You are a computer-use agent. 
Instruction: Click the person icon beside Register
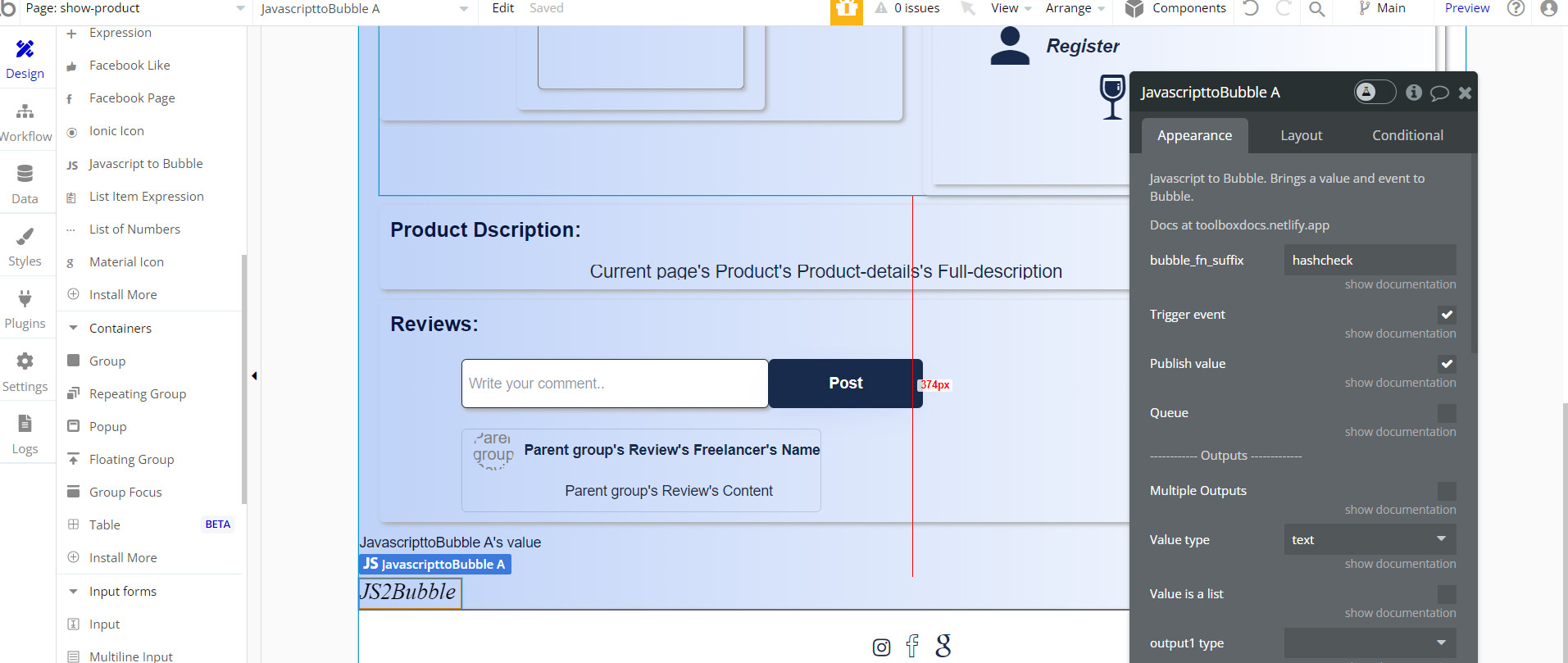click(x=1010, y=46)
